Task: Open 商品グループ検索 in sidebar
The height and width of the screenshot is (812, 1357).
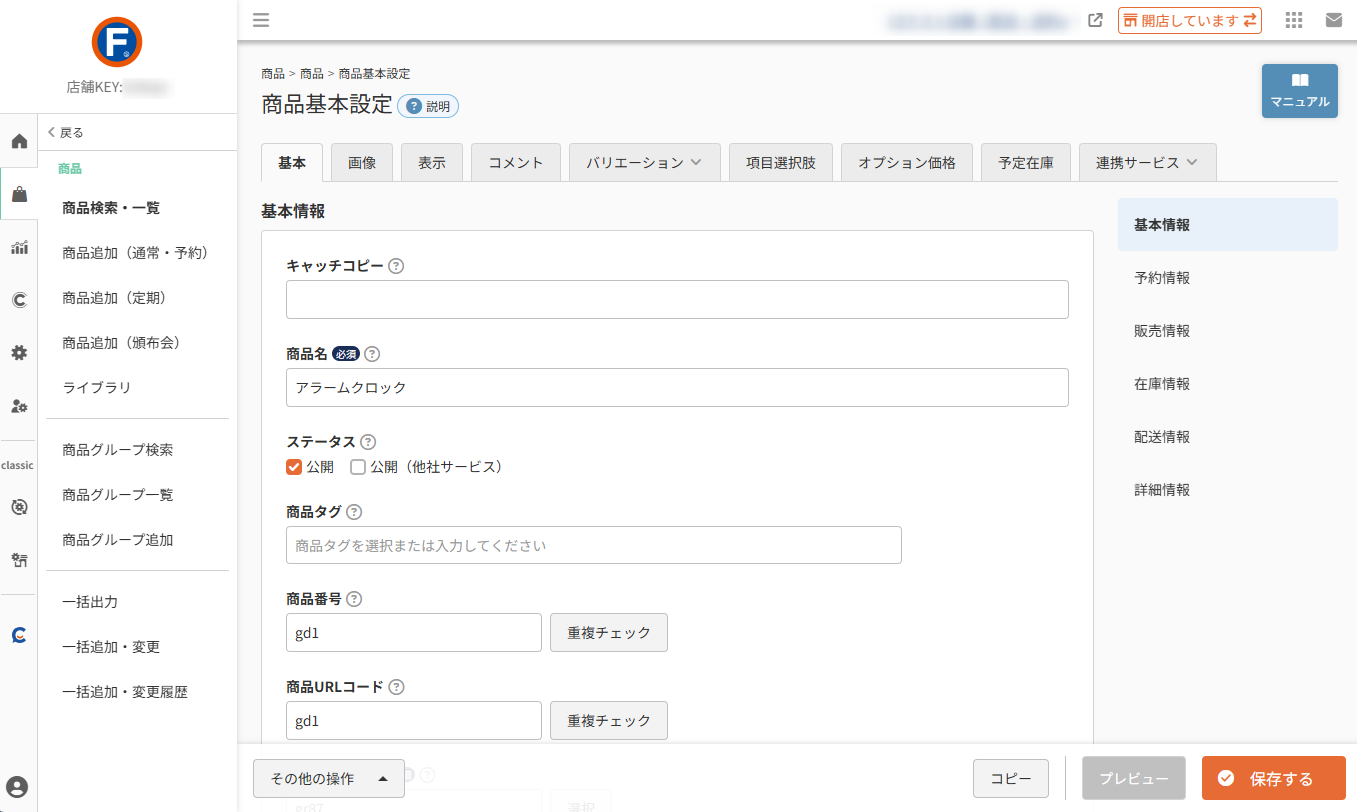Action: [117, 450]
